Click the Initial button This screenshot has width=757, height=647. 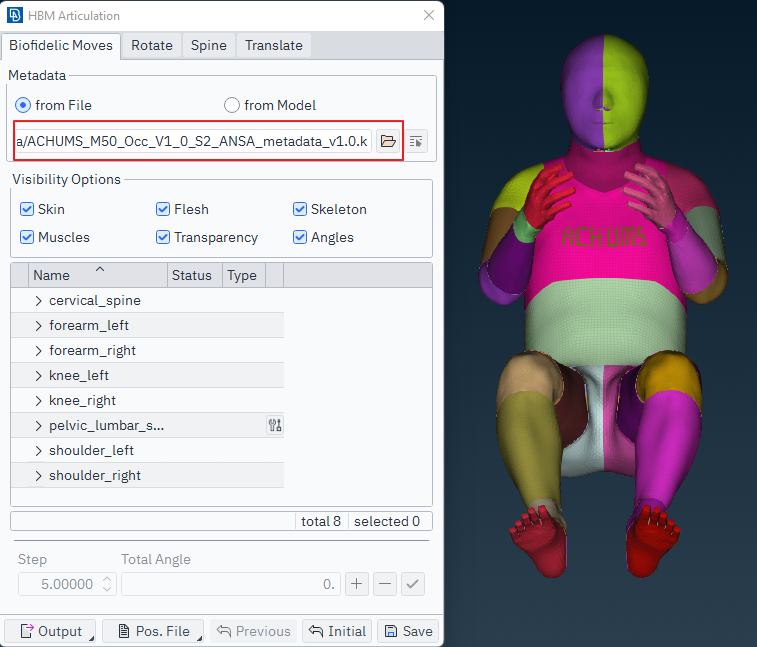[337, 631]
